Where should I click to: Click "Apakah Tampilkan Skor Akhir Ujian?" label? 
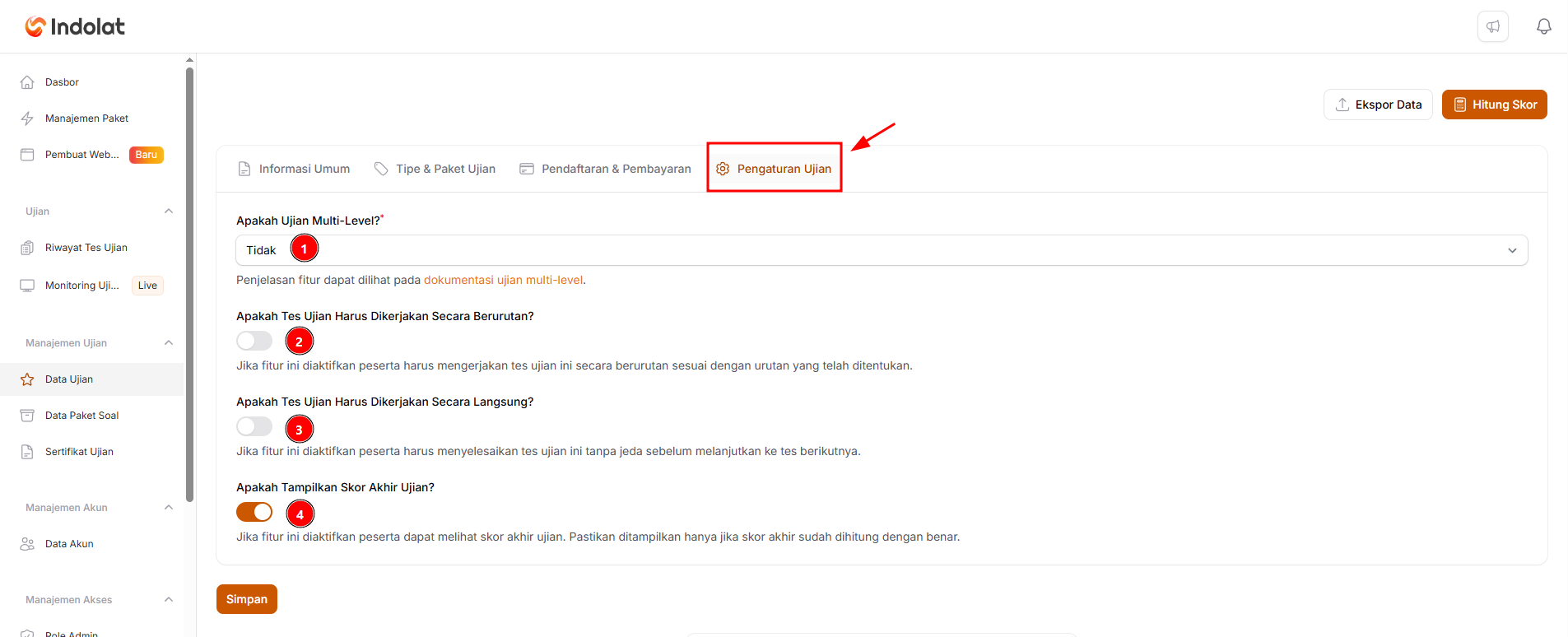pos(335,487)
